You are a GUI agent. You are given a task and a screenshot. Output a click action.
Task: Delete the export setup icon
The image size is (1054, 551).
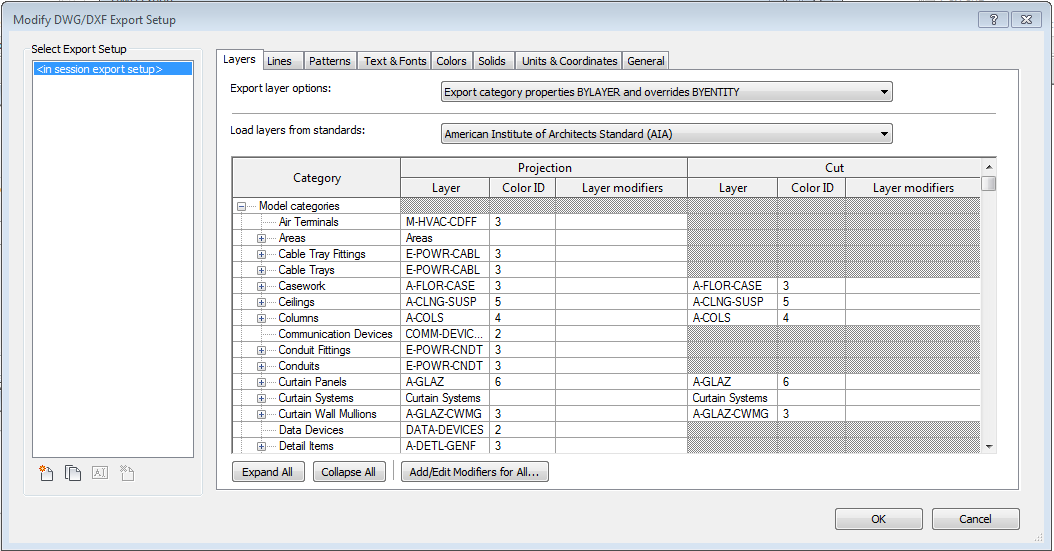(x=126, y=473)
